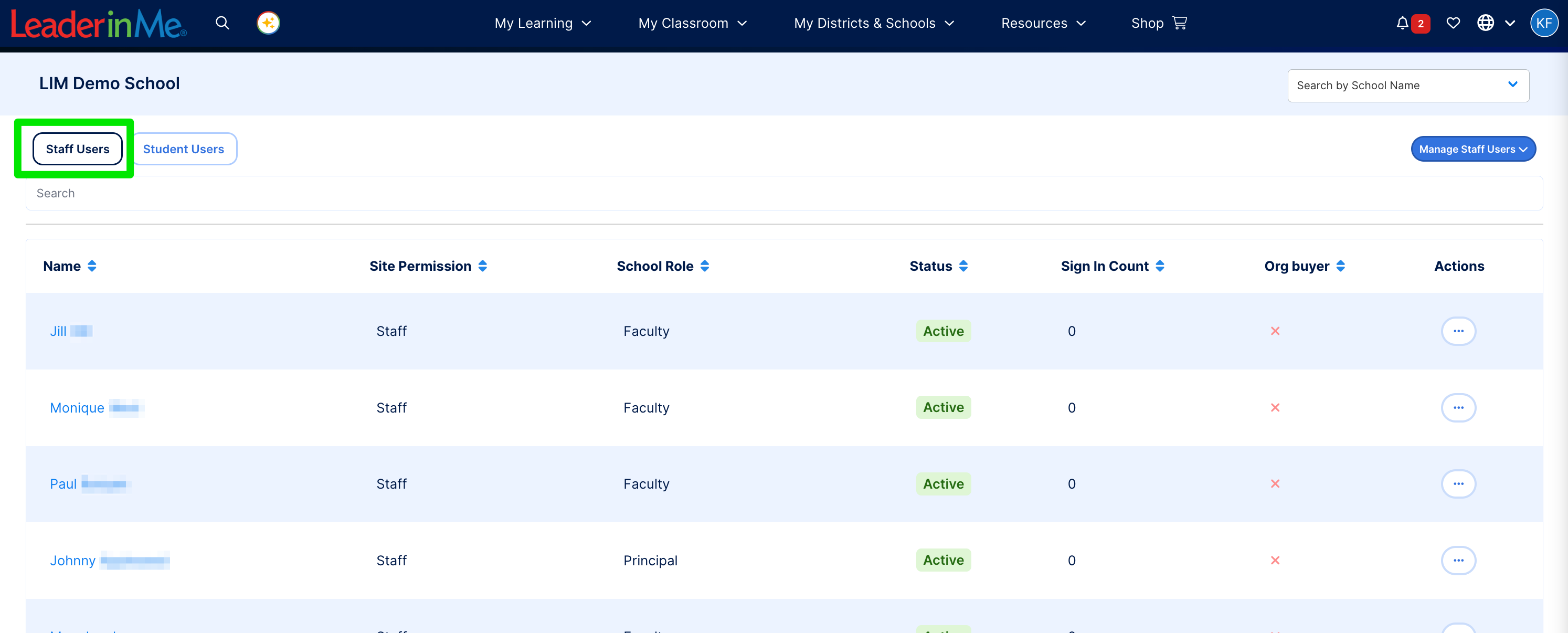Open Jill's staff profile link
The width and height of the screenshot is (1568, 633).
coord(71,331)
